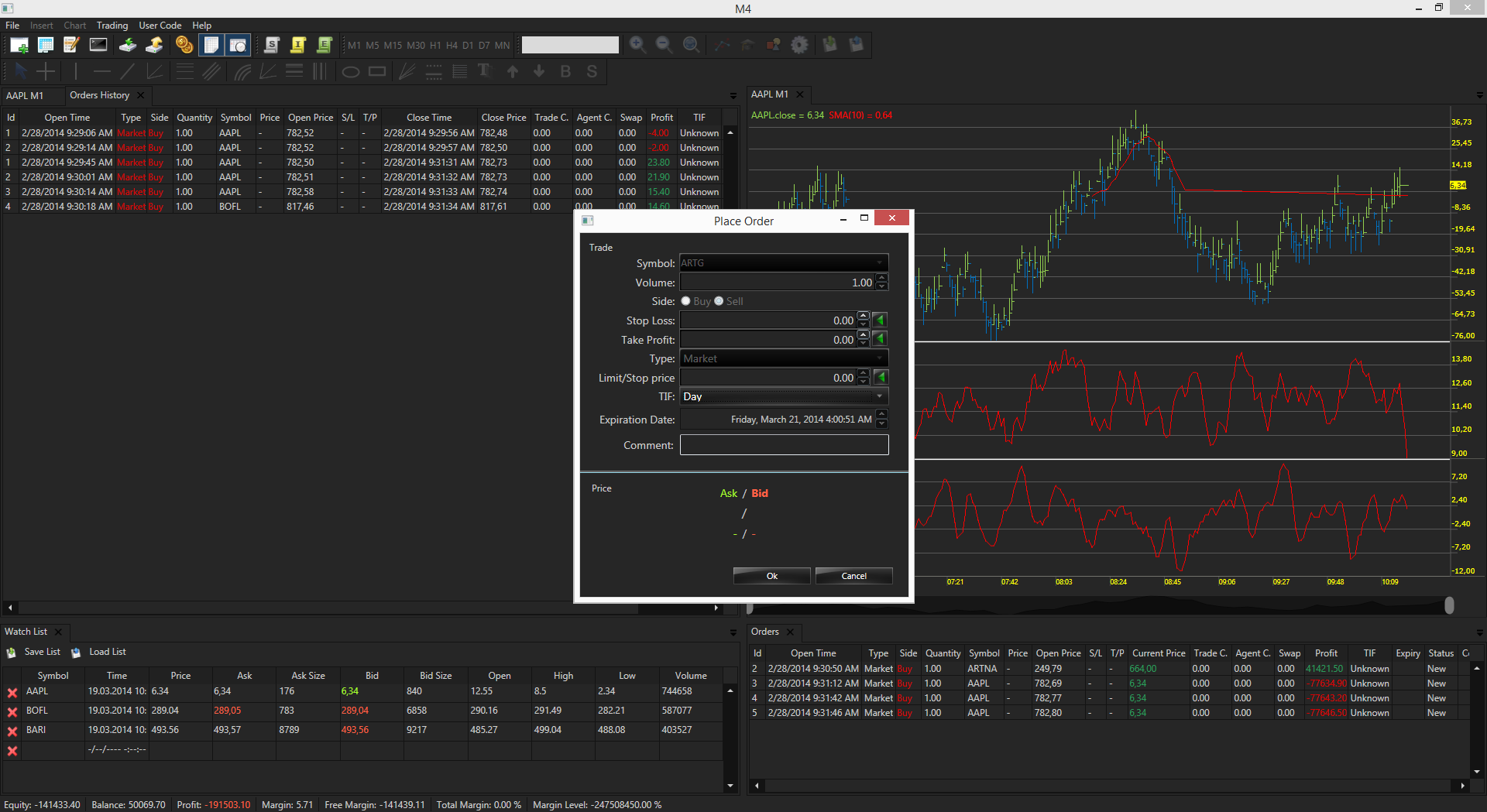Click Save List in Watch List
This screenshot has width=1487, height=812.
[33, 652]
